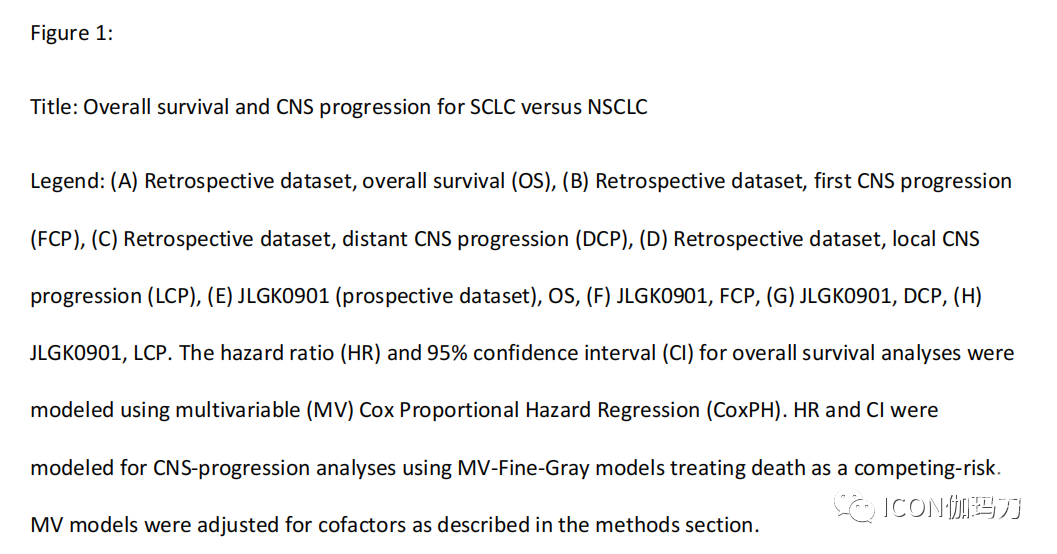Click '(H)' label at the end of the third legend line

pos(967,296)
